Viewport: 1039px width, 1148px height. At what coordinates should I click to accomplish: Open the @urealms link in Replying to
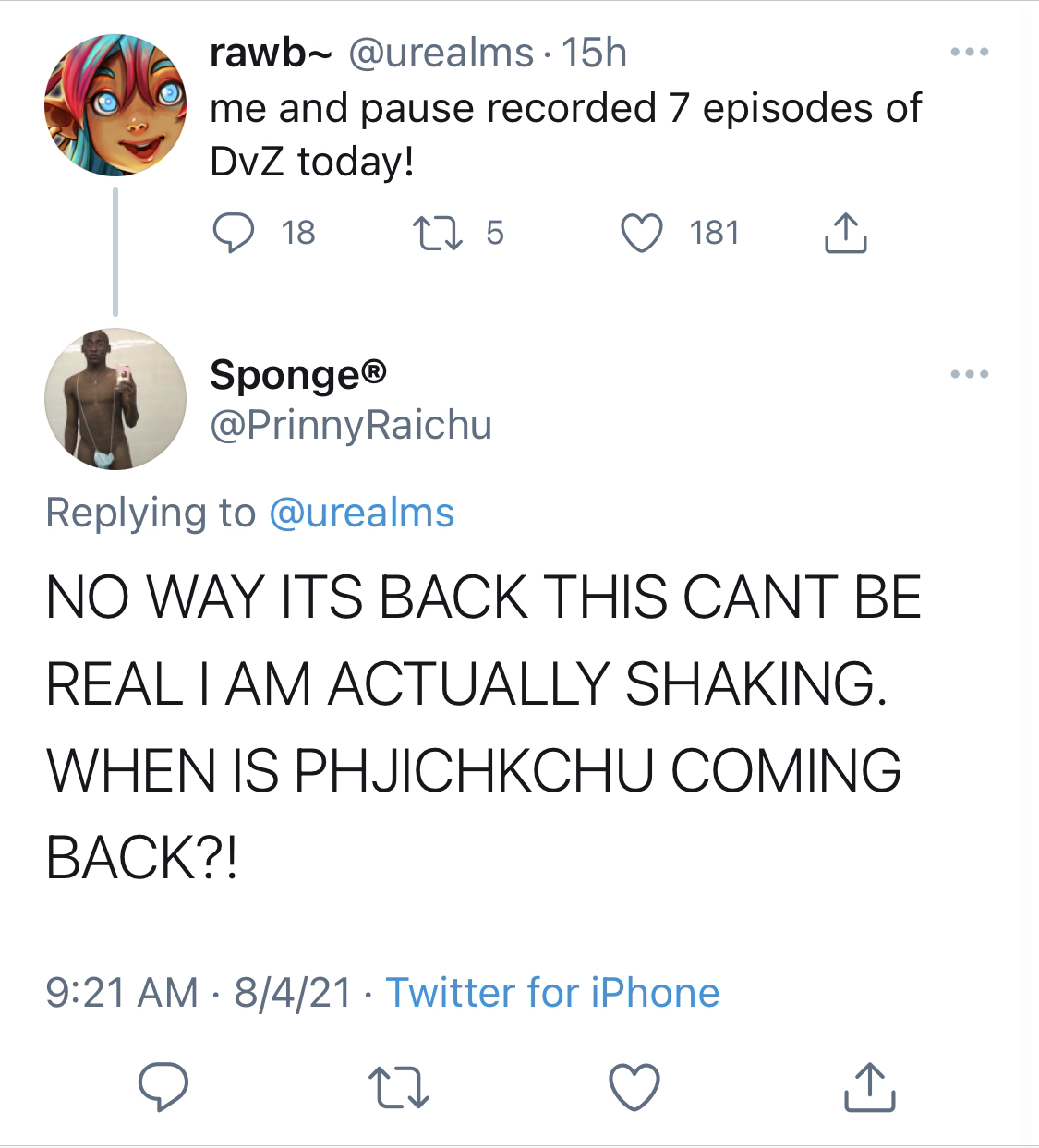tap(361, 513)
